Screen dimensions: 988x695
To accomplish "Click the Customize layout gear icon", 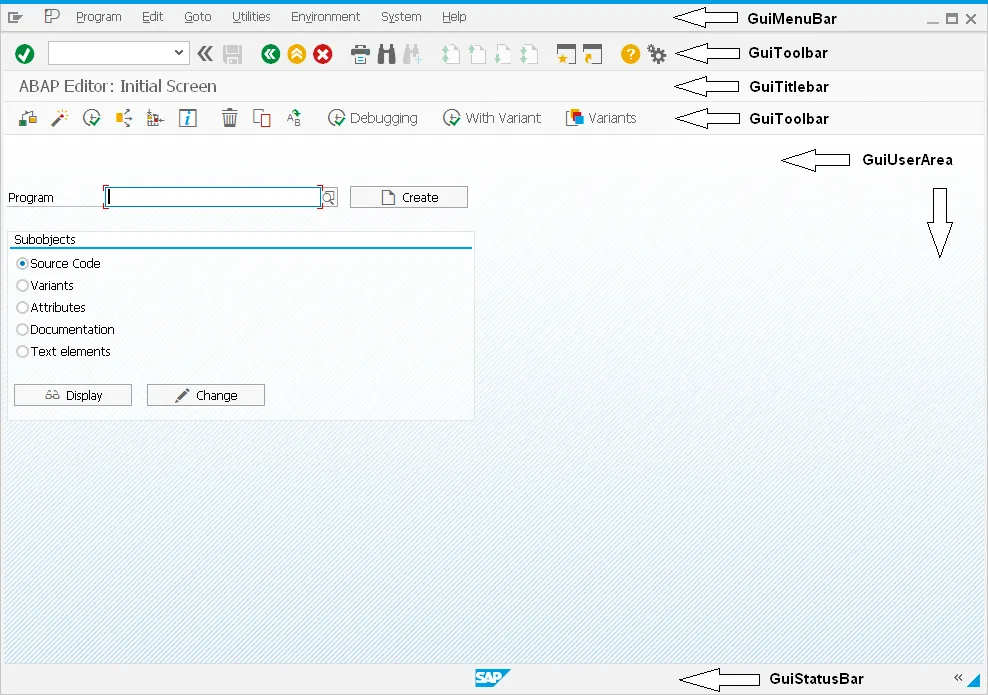I will pos(657,54).
